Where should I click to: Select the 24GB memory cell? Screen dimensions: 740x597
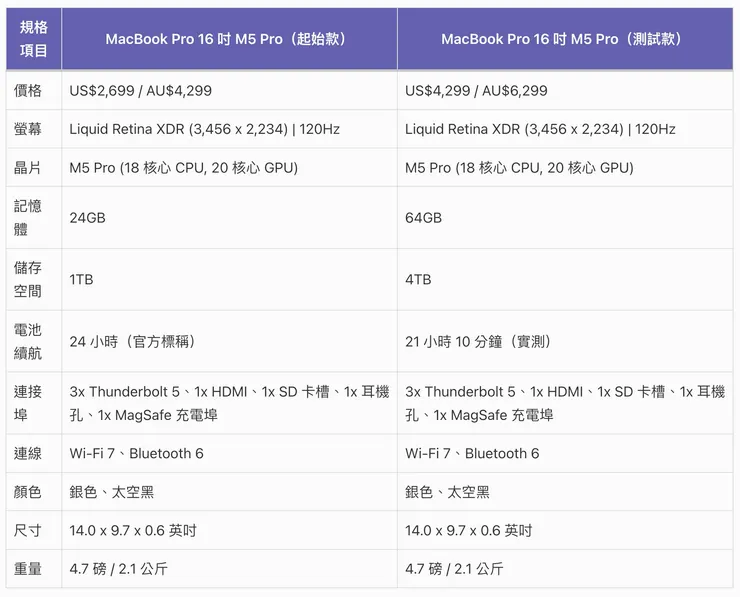click(x=88, y=218)
